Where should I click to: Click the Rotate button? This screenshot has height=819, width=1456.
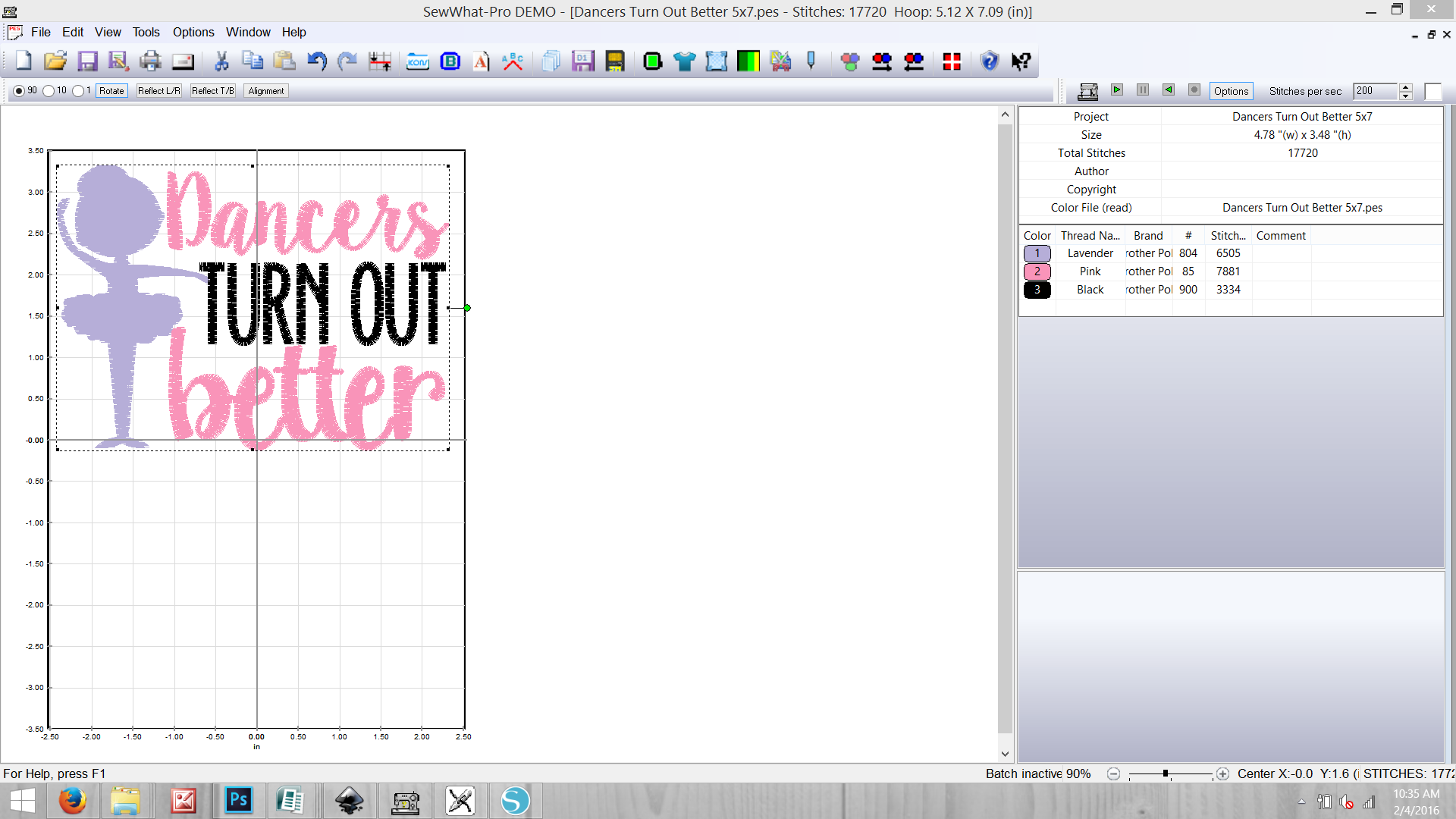point(111,90)
